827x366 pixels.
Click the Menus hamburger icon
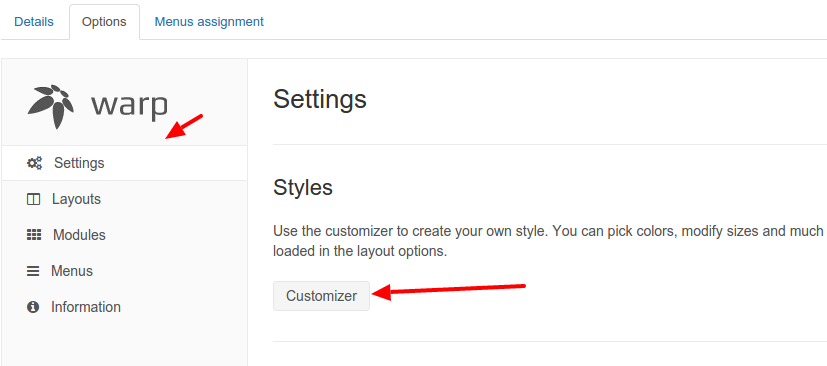point(33,271)
